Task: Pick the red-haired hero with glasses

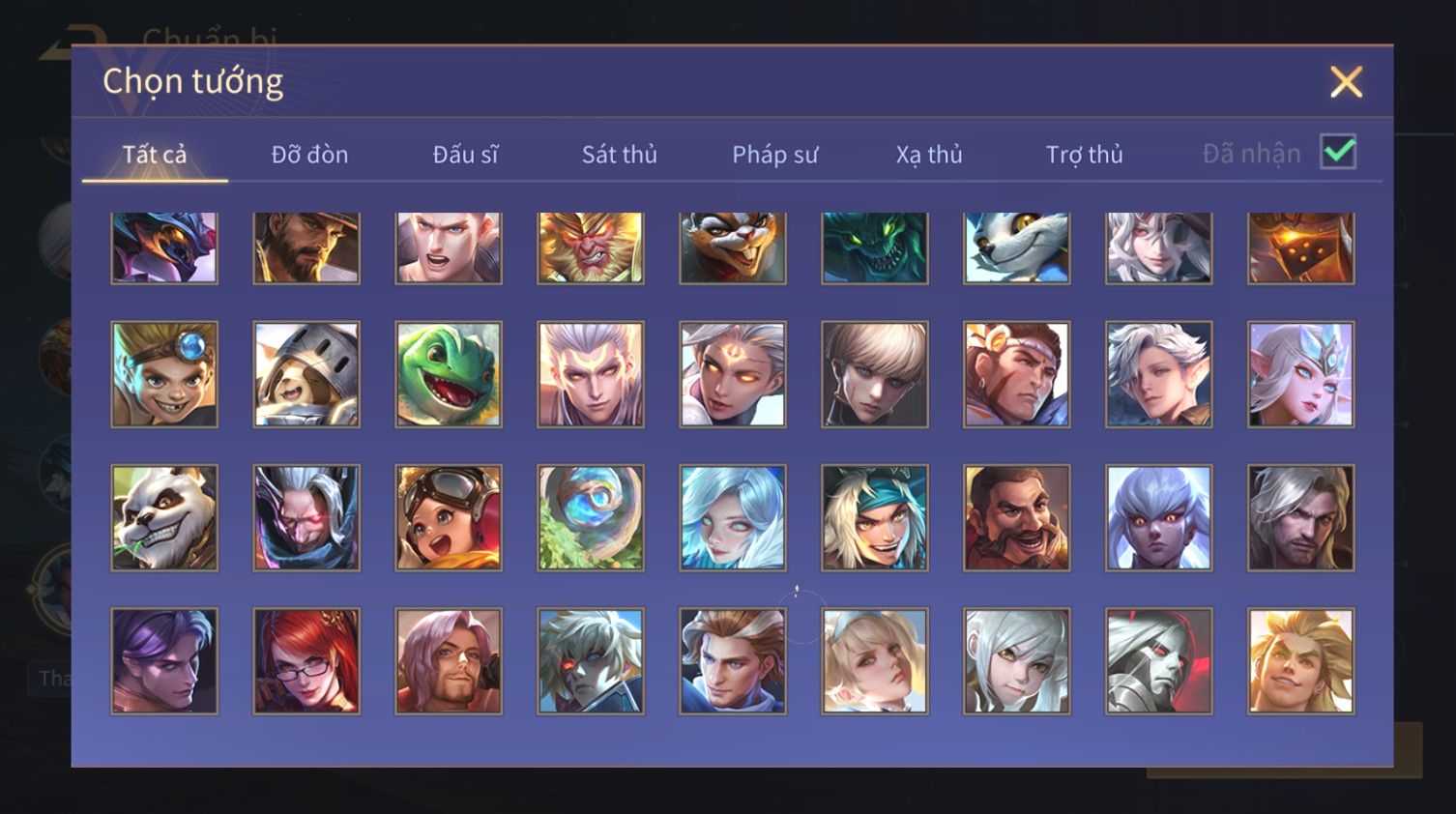Action: coord(306,660)
